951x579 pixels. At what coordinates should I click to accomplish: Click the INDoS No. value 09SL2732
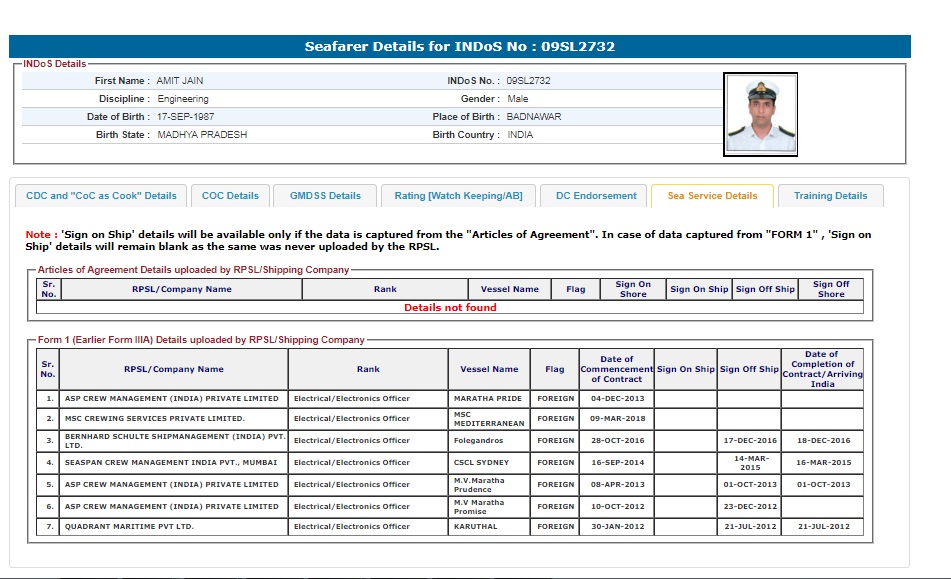pyautogui.click(x=528, y=81)
